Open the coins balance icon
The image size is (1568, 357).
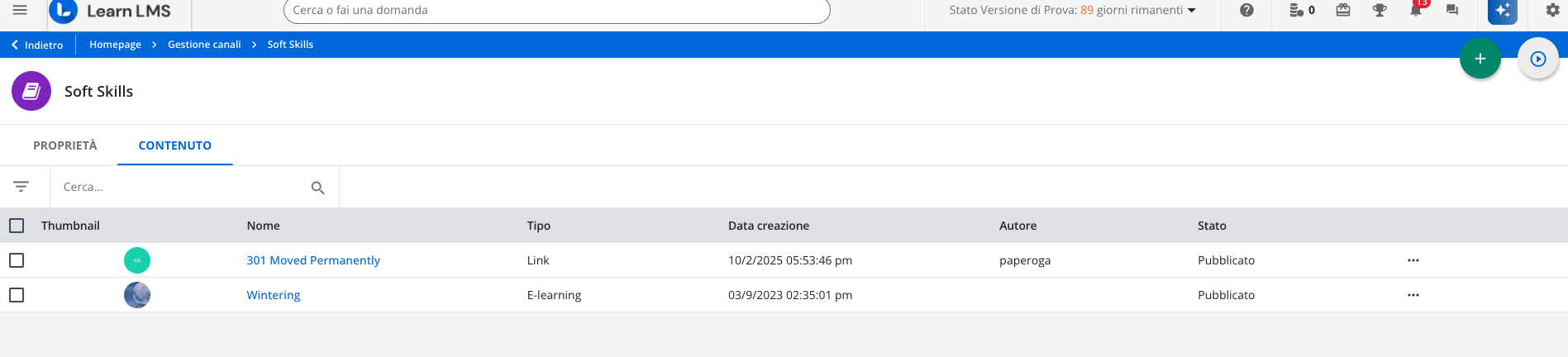(1302, 10)
